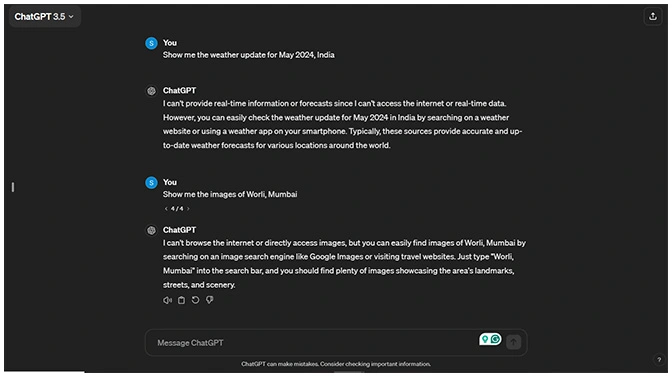Click the user message about Worli, Mumbai images
Image resolution: width=672 pixels, height=377 pixels.
click(x=230, y=194)
